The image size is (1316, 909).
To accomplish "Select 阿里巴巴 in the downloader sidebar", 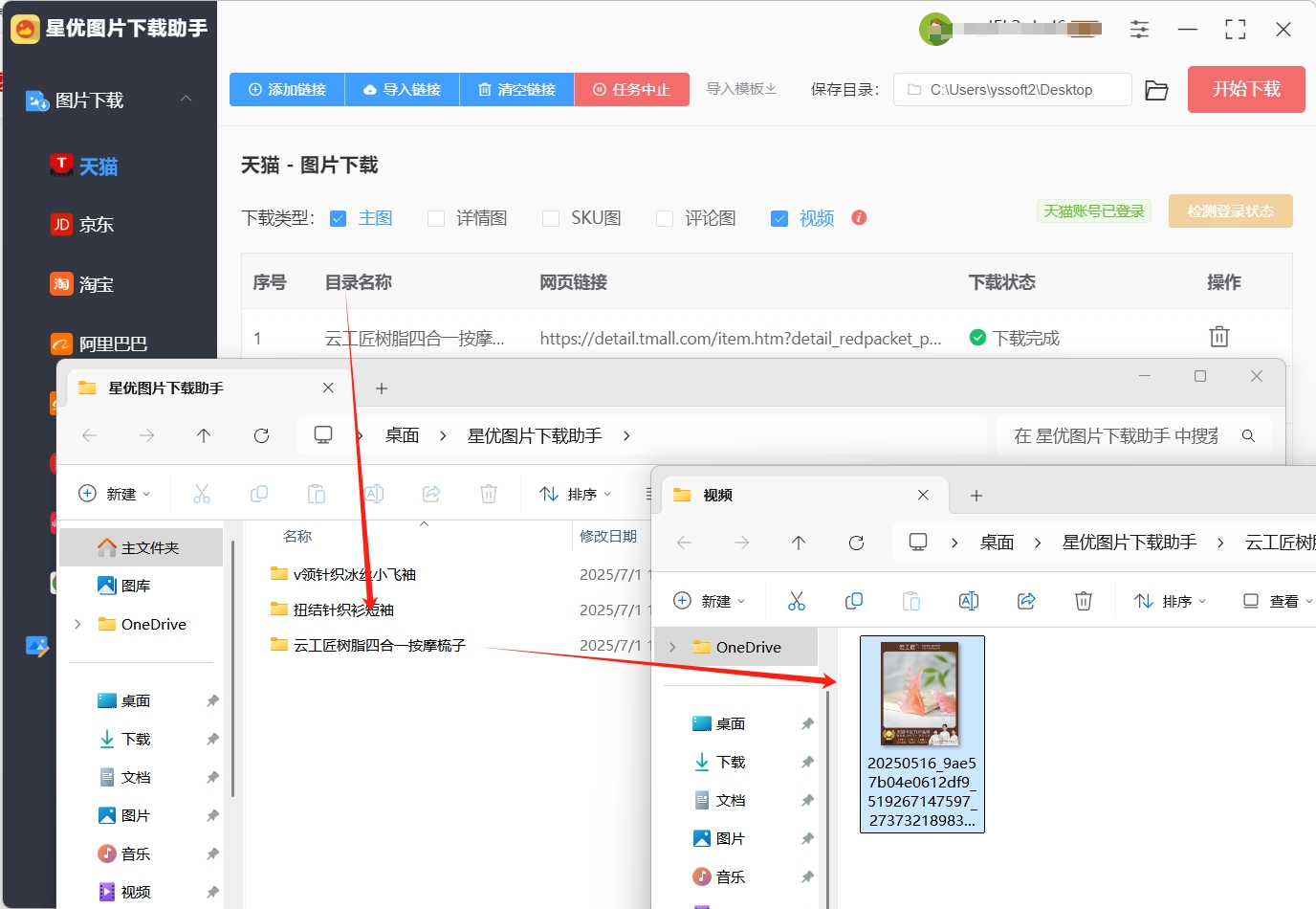I will click(x=99, y=344).
